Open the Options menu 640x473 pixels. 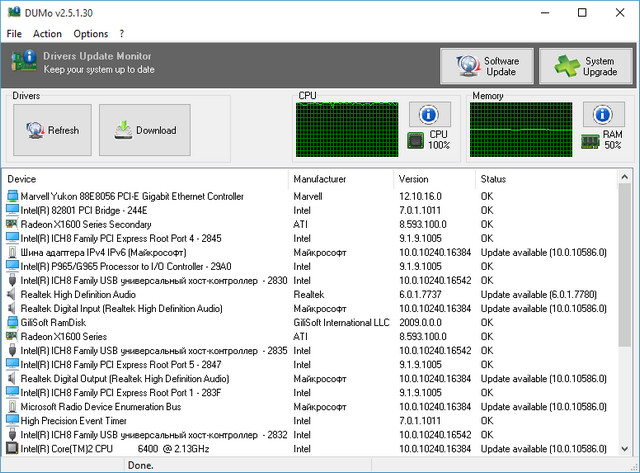[90, 33]
